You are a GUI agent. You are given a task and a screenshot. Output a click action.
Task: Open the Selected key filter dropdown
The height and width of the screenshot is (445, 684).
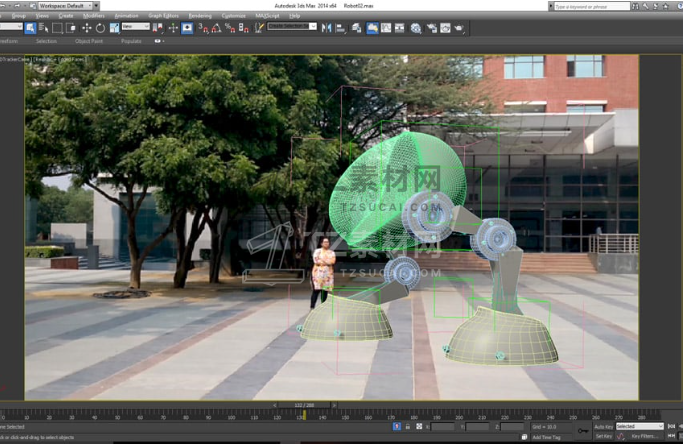point(640,426)
